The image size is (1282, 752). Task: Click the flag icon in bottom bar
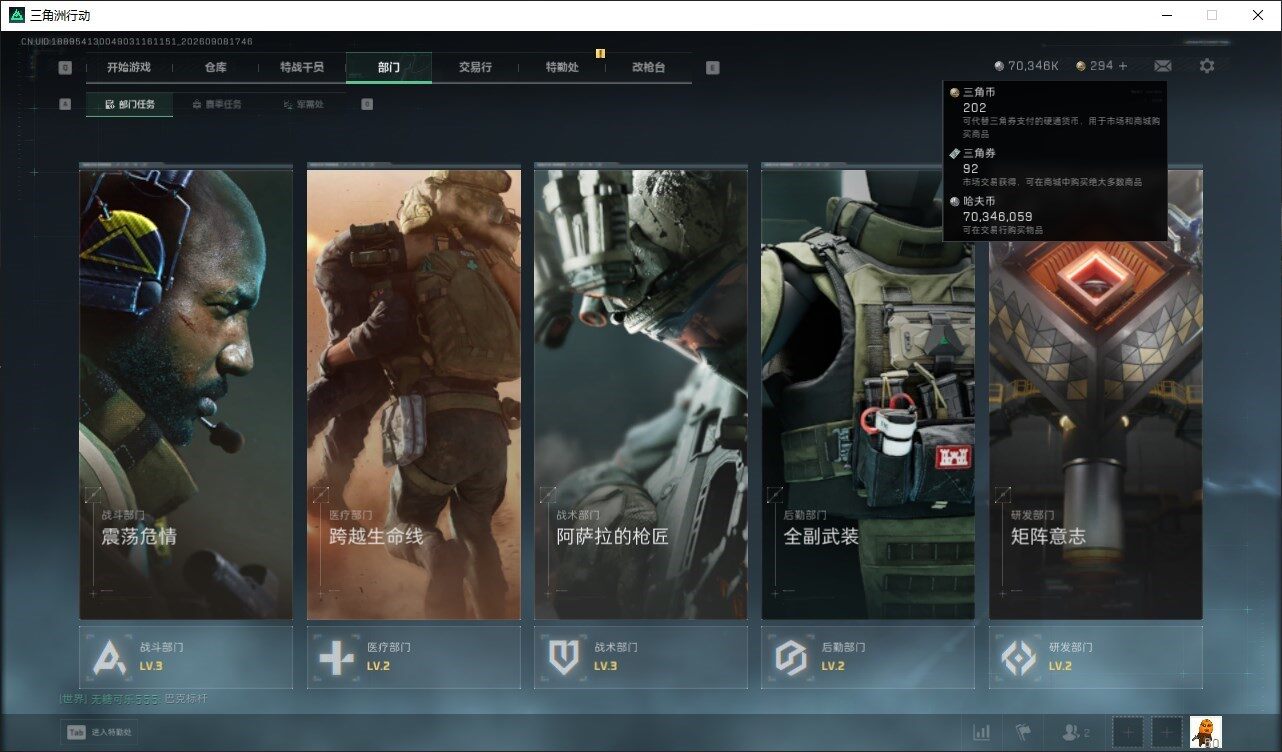tap(1023, 733)
